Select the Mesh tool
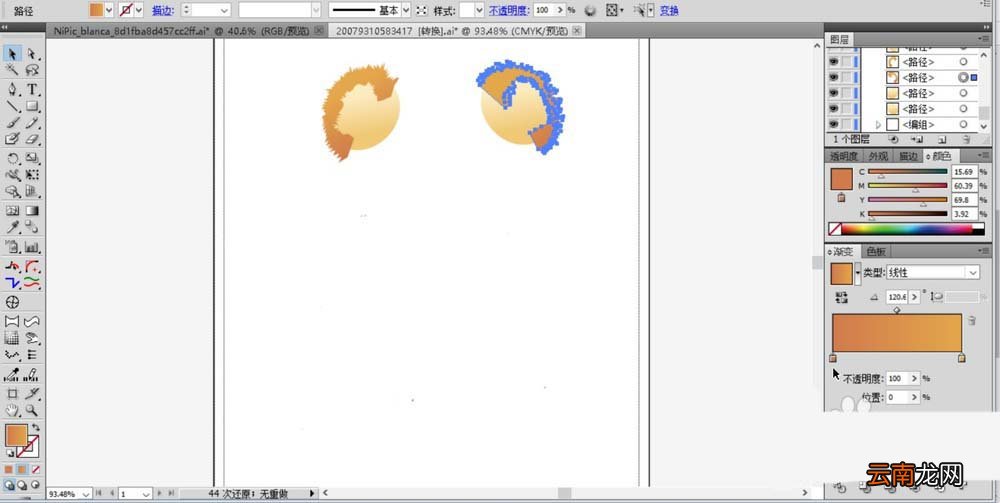This screenshot has width=1000, height=503. tap(13, 210)
